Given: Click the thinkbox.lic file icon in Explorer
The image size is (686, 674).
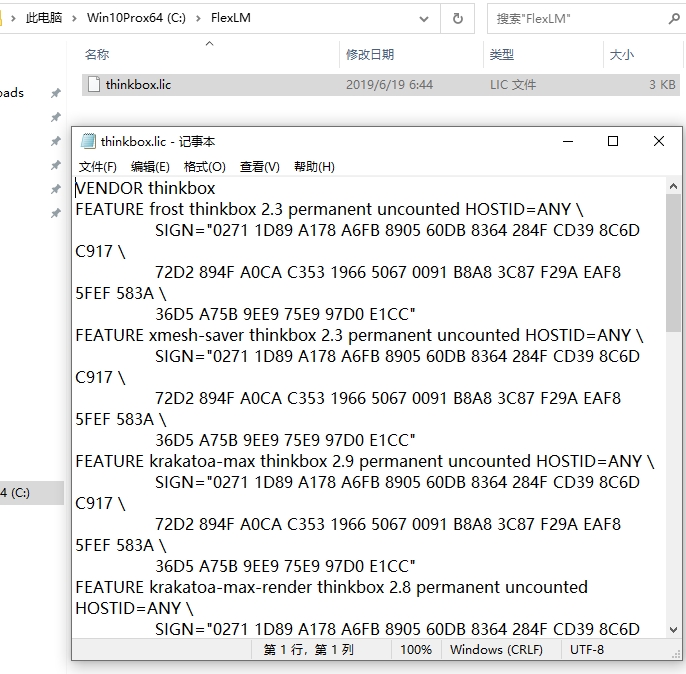Looking at the screenshot, I should 94,84.
